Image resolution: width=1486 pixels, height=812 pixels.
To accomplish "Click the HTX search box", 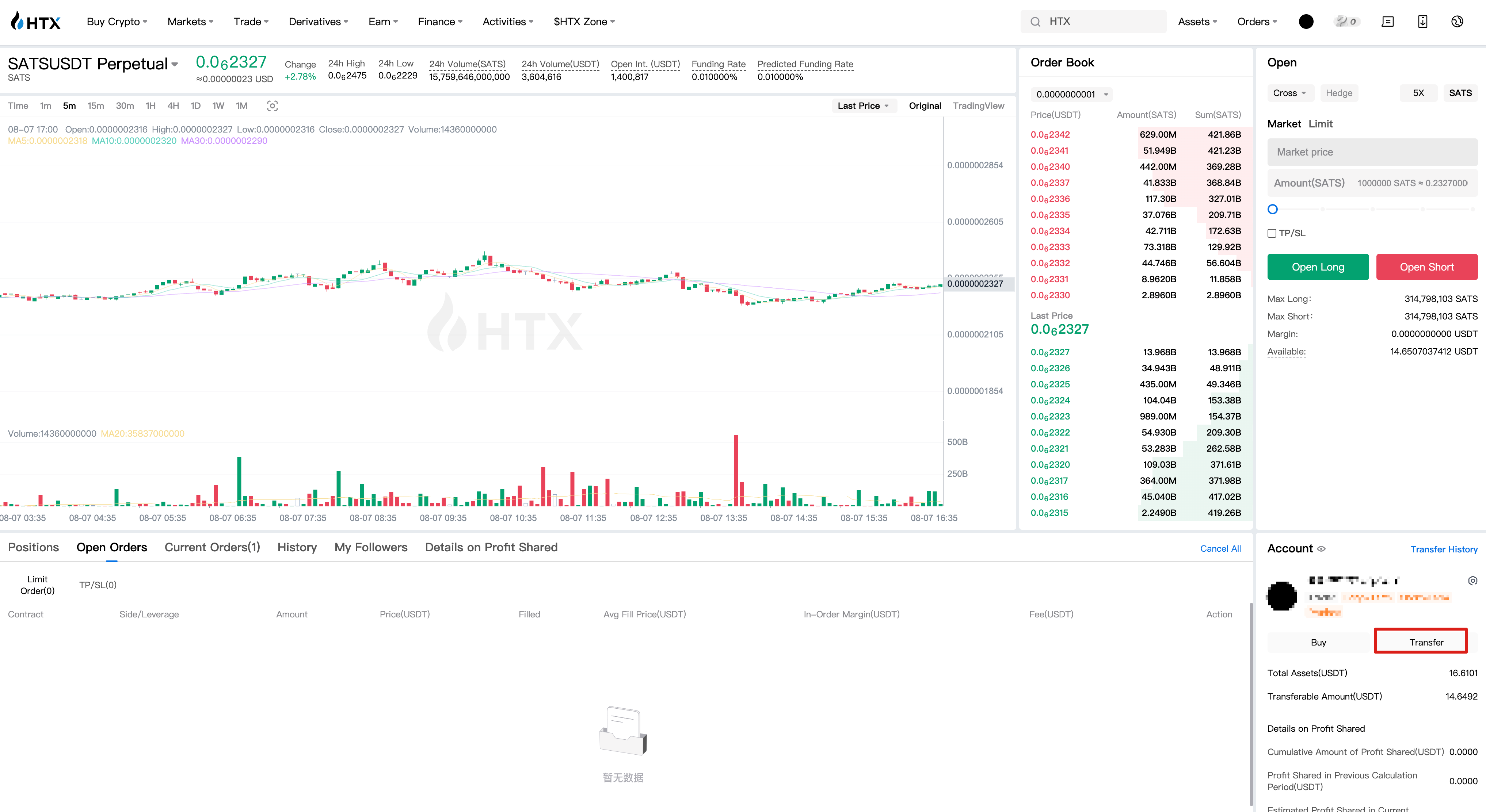I will (1093, 22).
